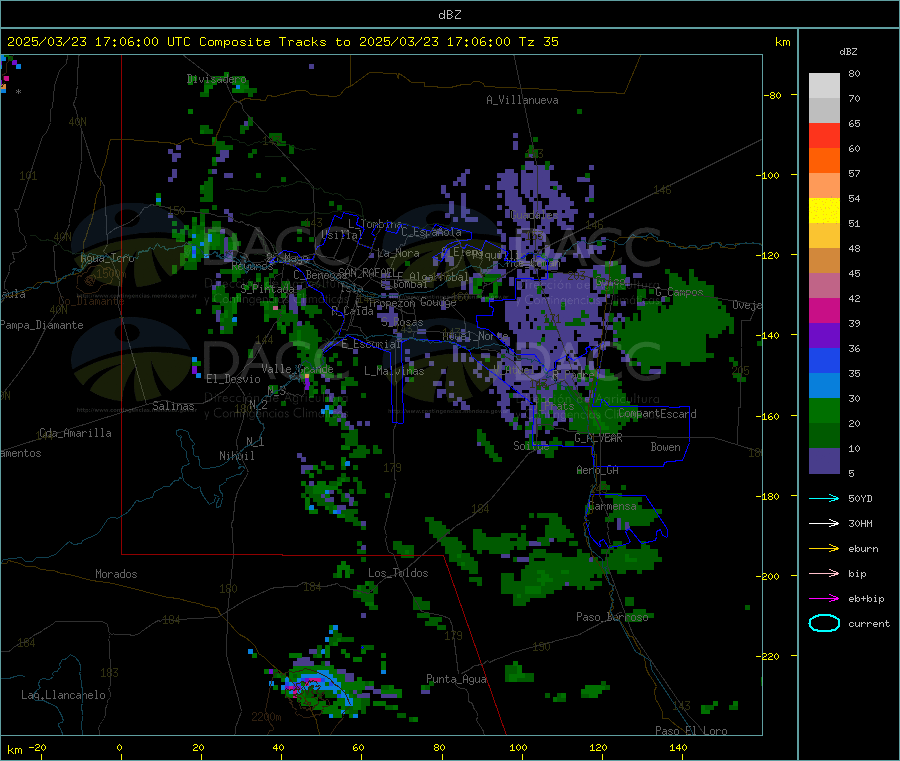Image resolution: width=900 pixels, height=761 pixels.
Task: Click the '100' tick on bottom km axis
Action: (518, 747)
